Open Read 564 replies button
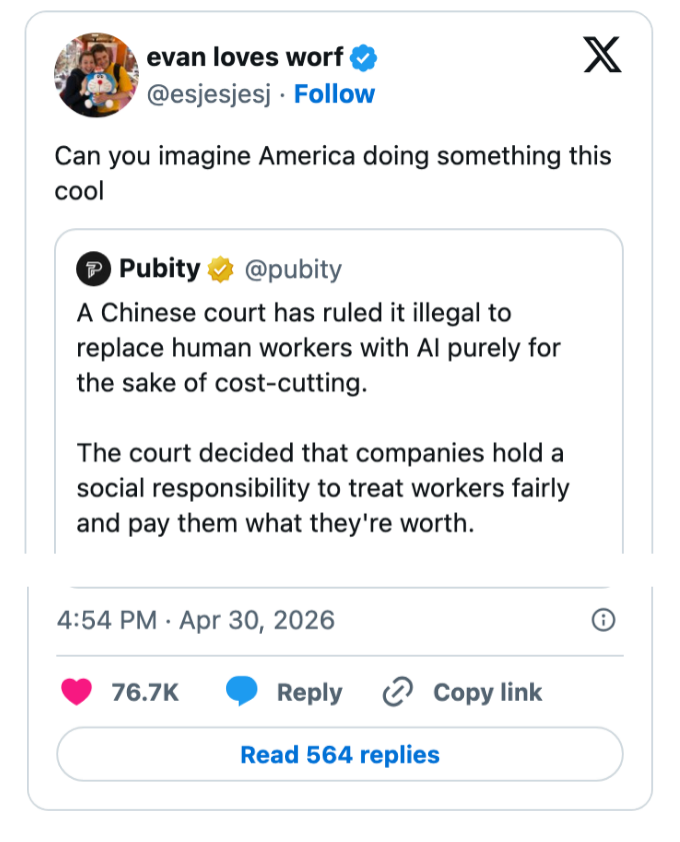 click(x=340, y=754)
